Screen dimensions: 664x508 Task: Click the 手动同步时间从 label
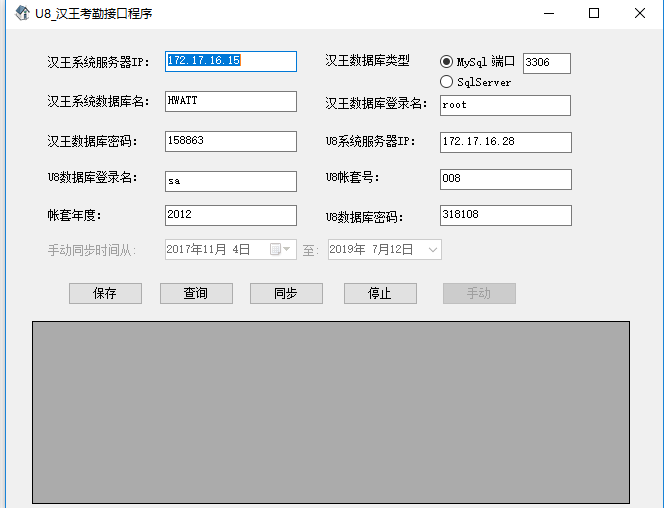coord(91,250)
